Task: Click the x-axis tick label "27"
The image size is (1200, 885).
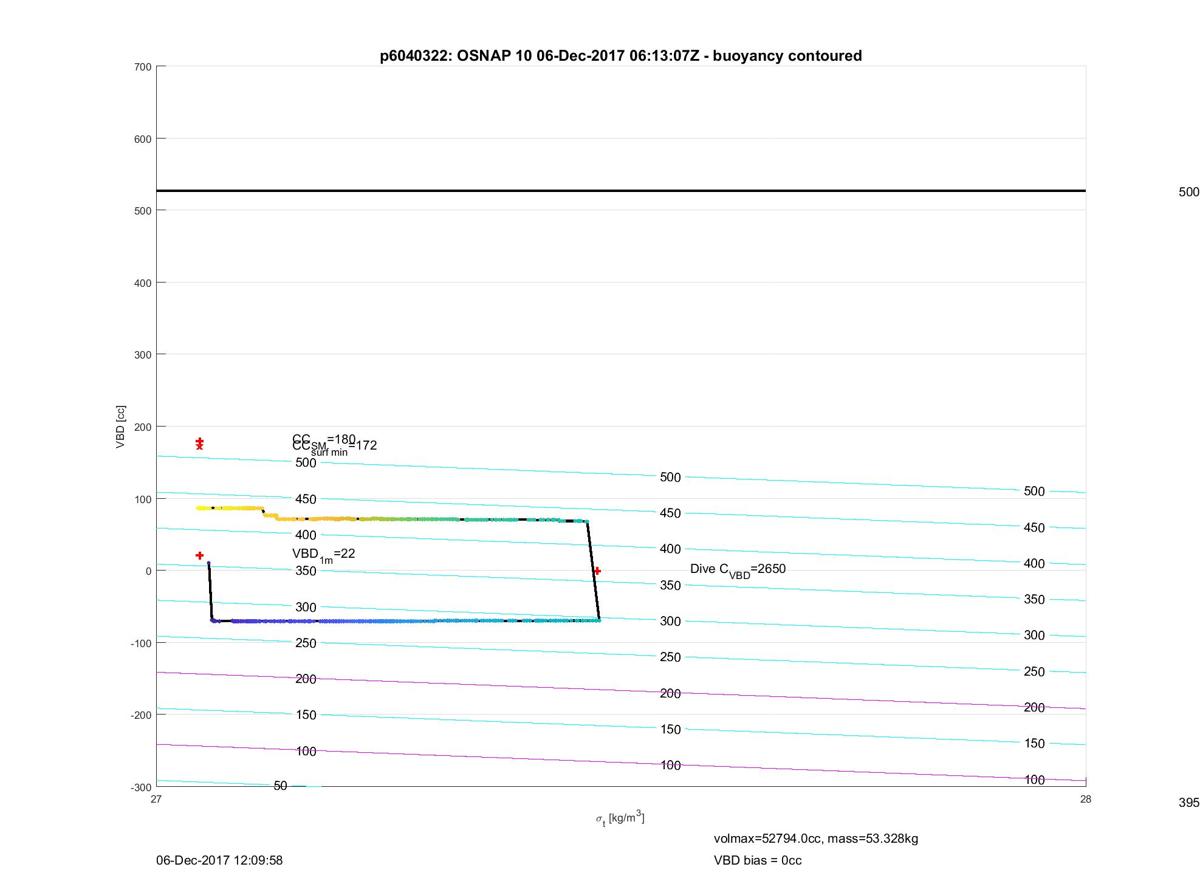Action: [x=156, y=799]
